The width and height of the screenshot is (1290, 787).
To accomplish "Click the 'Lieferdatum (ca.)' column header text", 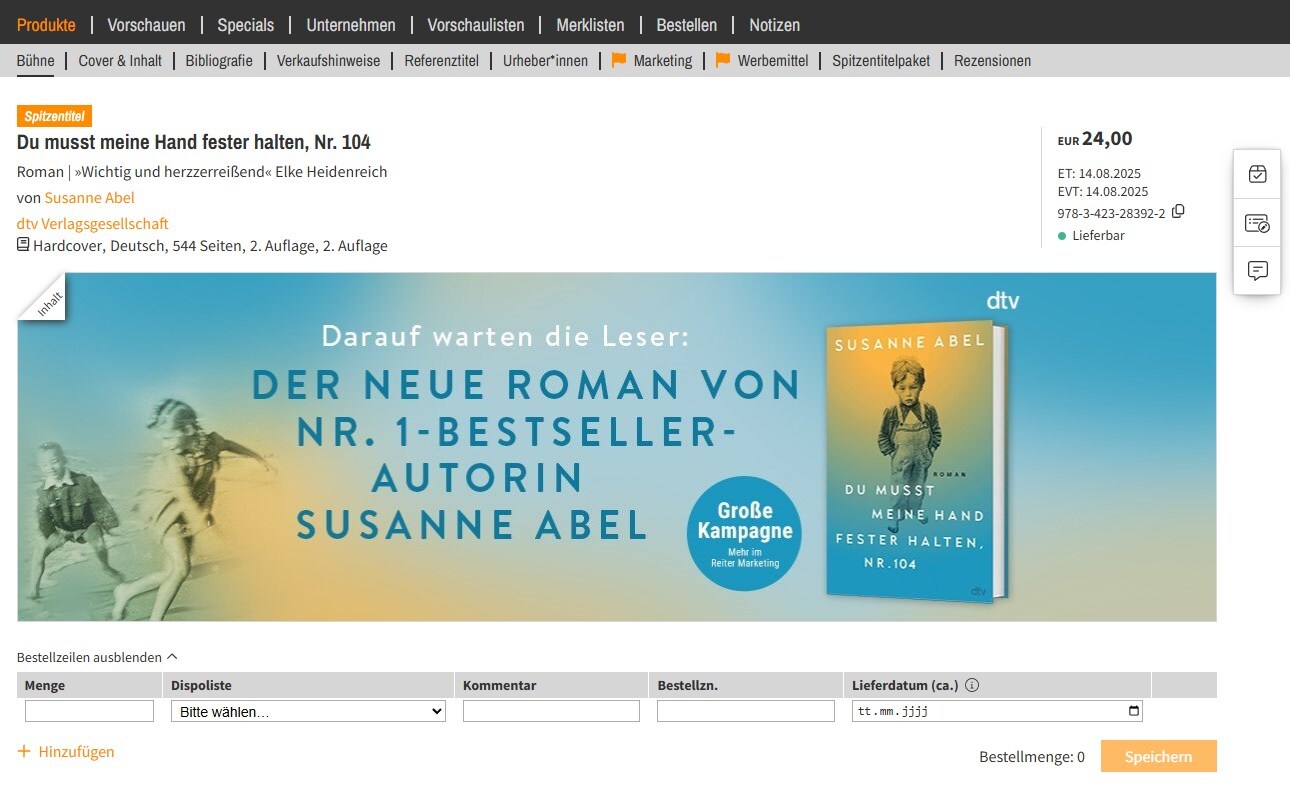I will pyautogui.click(x=905, y=686).
